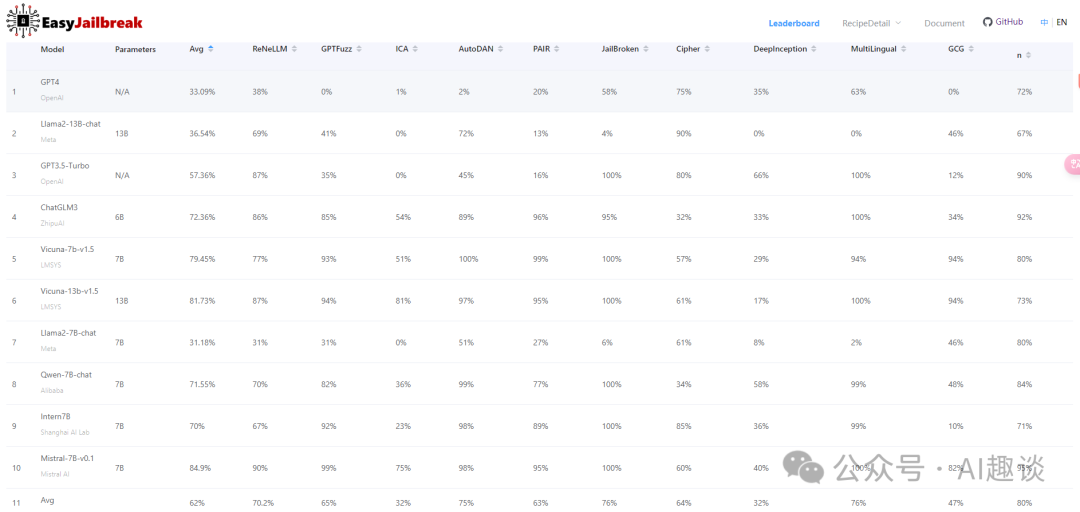
Task: Open the Document page
Action: click(x=944, y=23)
